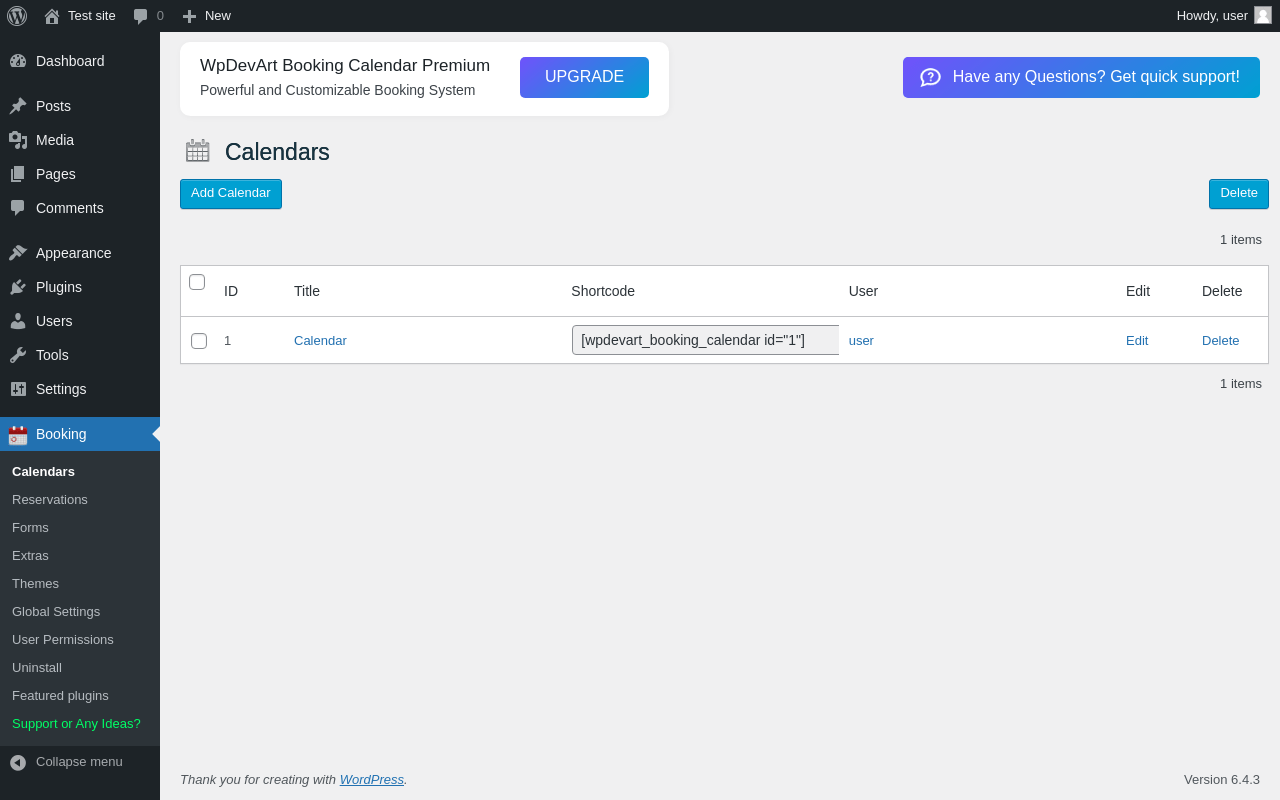Open the Appearance menu
This screenshot has width=1280, height=800.
[80, 253]
